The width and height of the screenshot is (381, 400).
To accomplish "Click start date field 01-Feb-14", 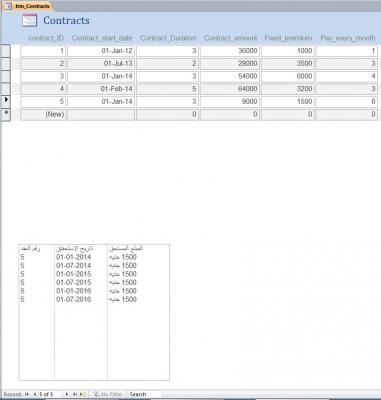I will [x=101, y=89].
